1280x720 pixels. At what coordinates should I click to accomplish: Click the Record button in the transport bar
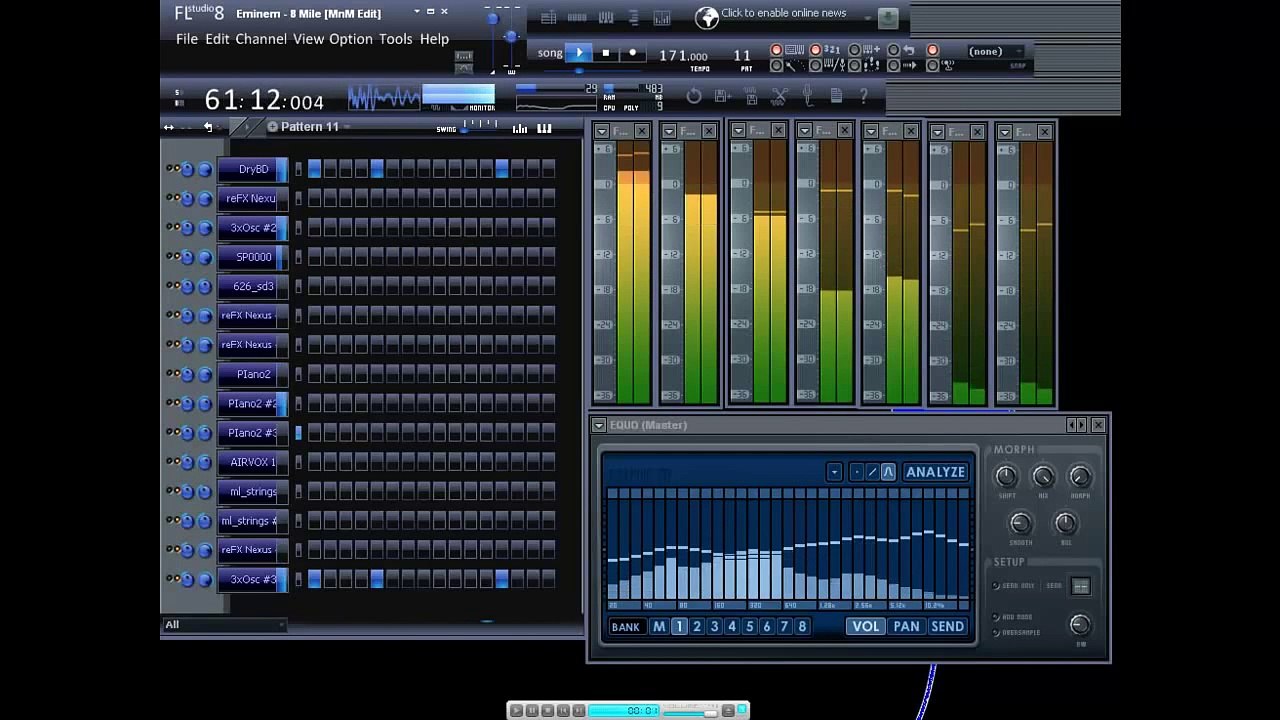(x=632, y=53)
